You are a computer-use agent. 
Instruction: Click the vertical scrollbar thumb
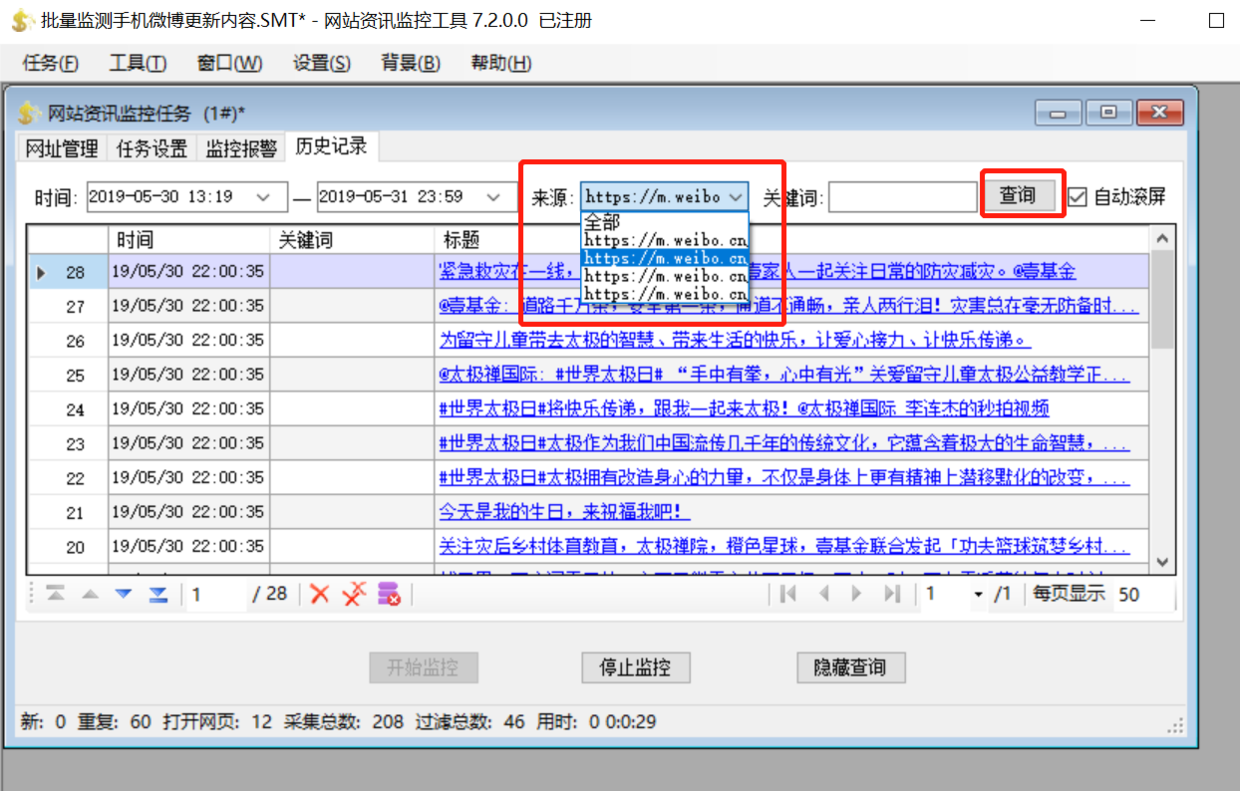(x=1162, y=300)
